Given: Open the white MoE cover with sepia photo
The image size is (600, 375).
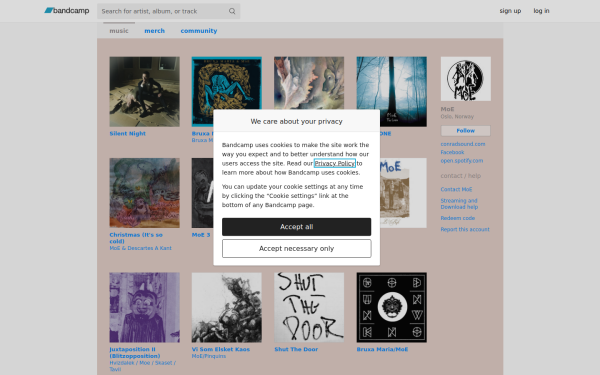Looking at the screenshot, I should click(403, 193).
